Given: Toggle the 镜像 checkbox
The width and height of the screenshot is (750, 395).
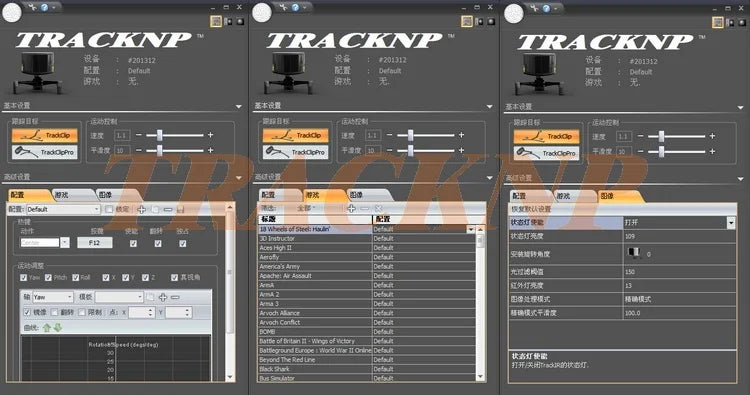Looking at the screenshot, I should point(27,312).
